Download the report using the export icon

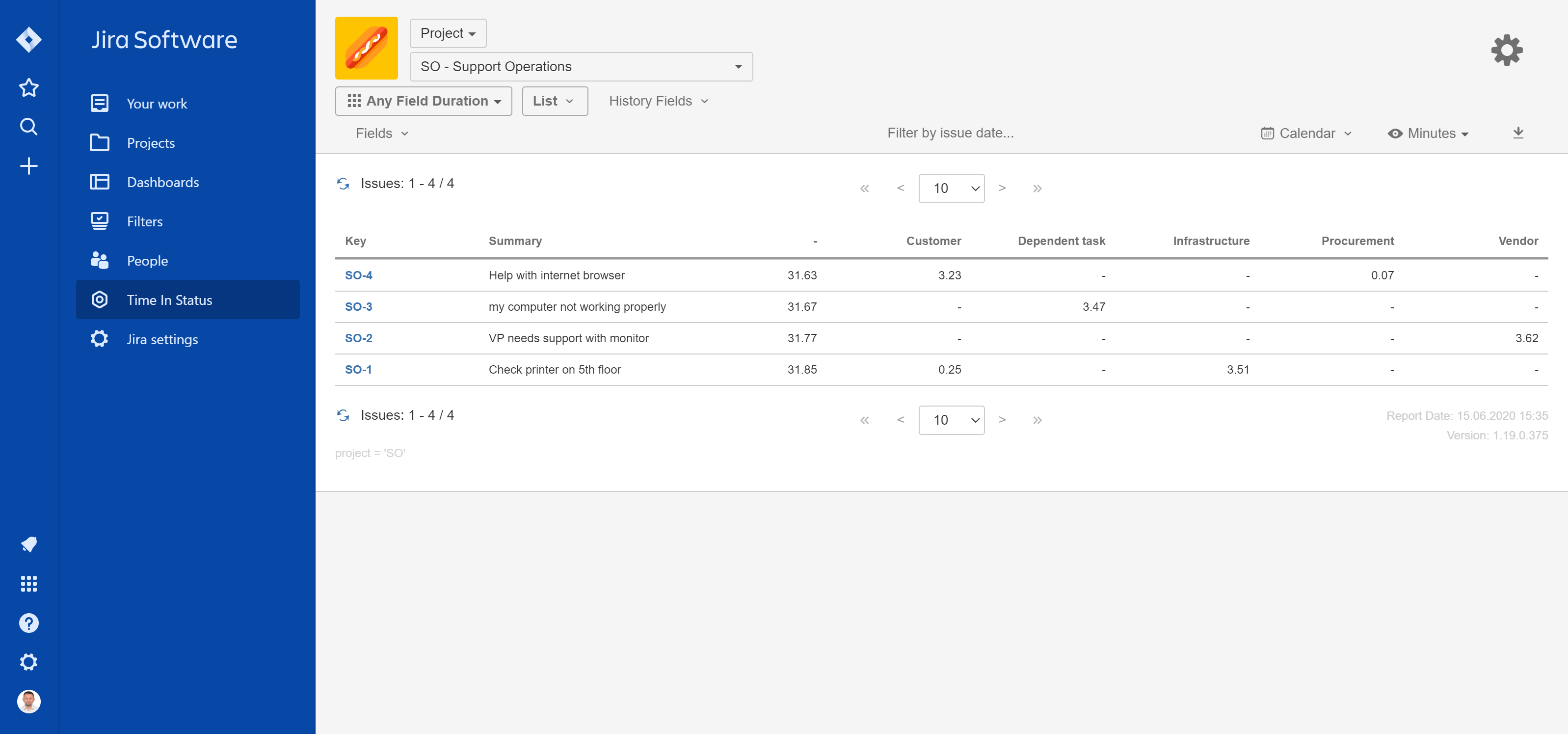point(1519,133)
